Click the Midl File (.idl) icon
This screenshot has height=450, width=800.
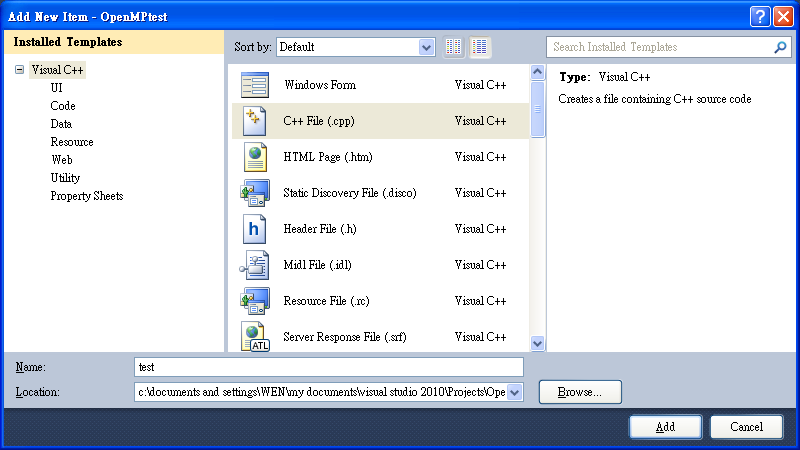coord(254,265)
